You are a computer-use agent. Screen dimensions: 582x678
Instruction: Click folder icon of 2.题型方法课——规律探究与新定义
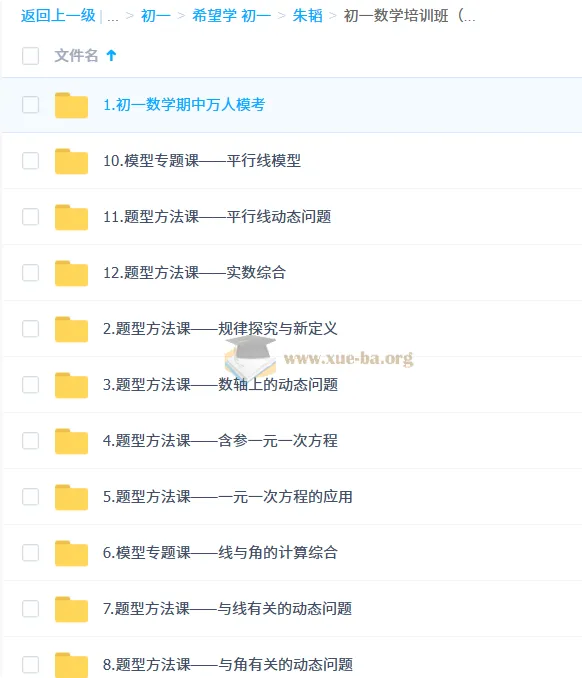[71, 329]
